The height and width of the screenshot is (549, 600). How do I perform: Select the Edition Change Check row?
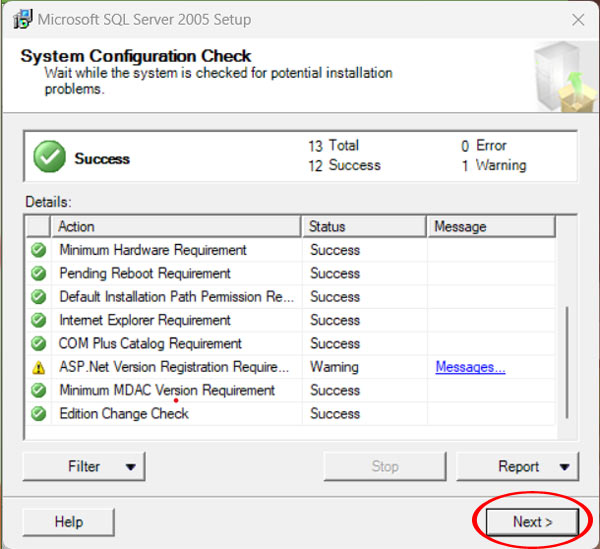click(x=291, y=414)
